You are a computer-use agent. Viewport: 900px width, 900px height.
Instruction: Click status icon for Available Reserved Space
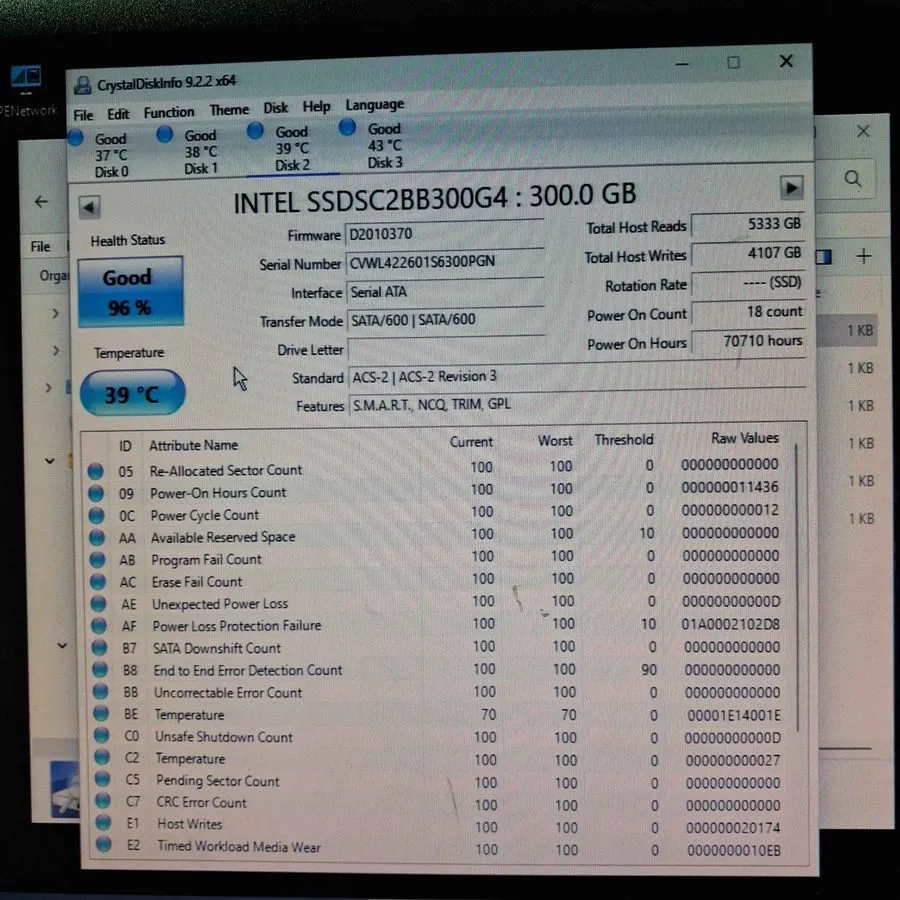coord(97,538)
